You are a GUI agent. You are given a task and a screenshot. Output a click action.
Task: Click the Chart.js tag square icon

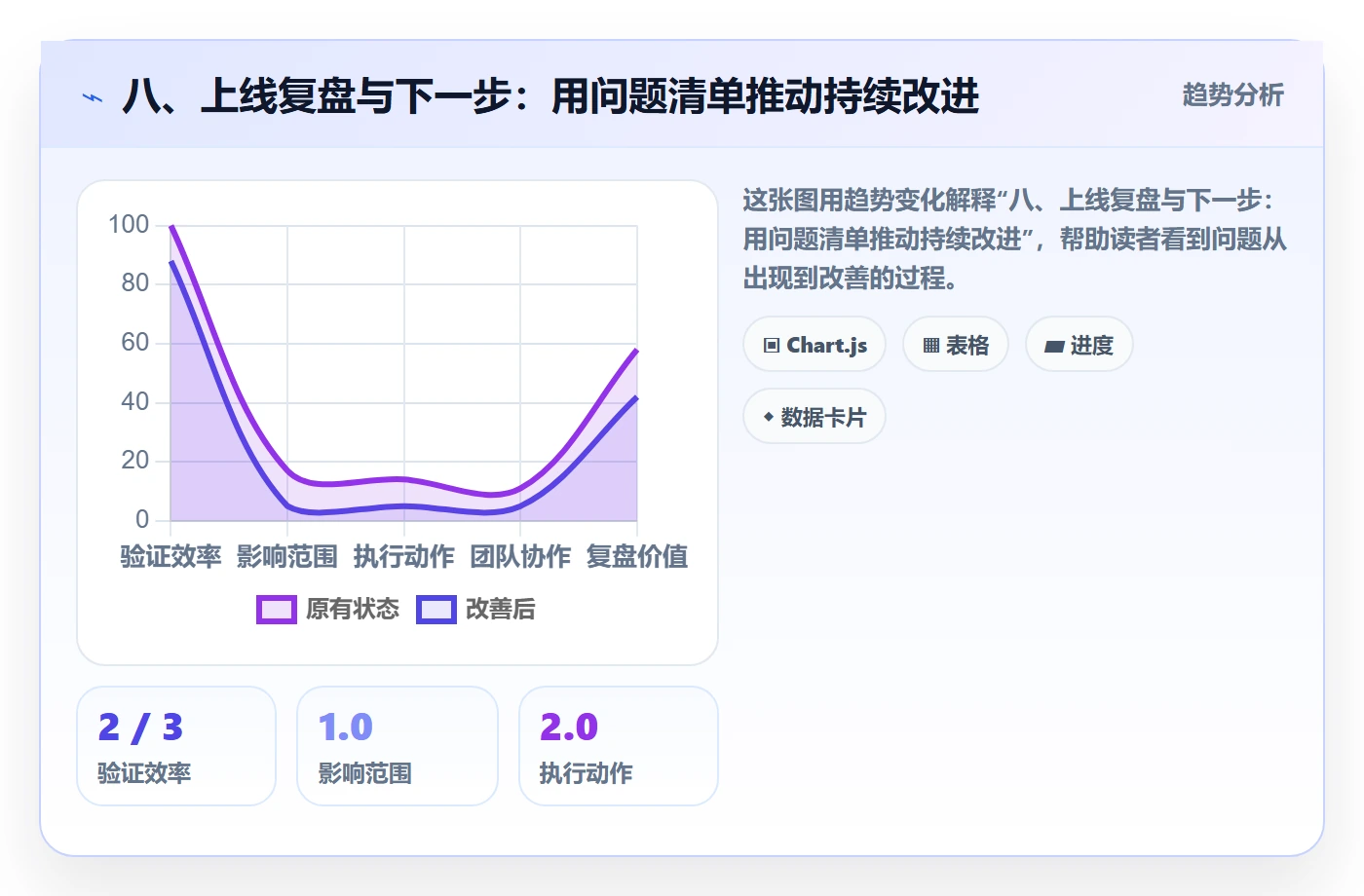[772, 346]
